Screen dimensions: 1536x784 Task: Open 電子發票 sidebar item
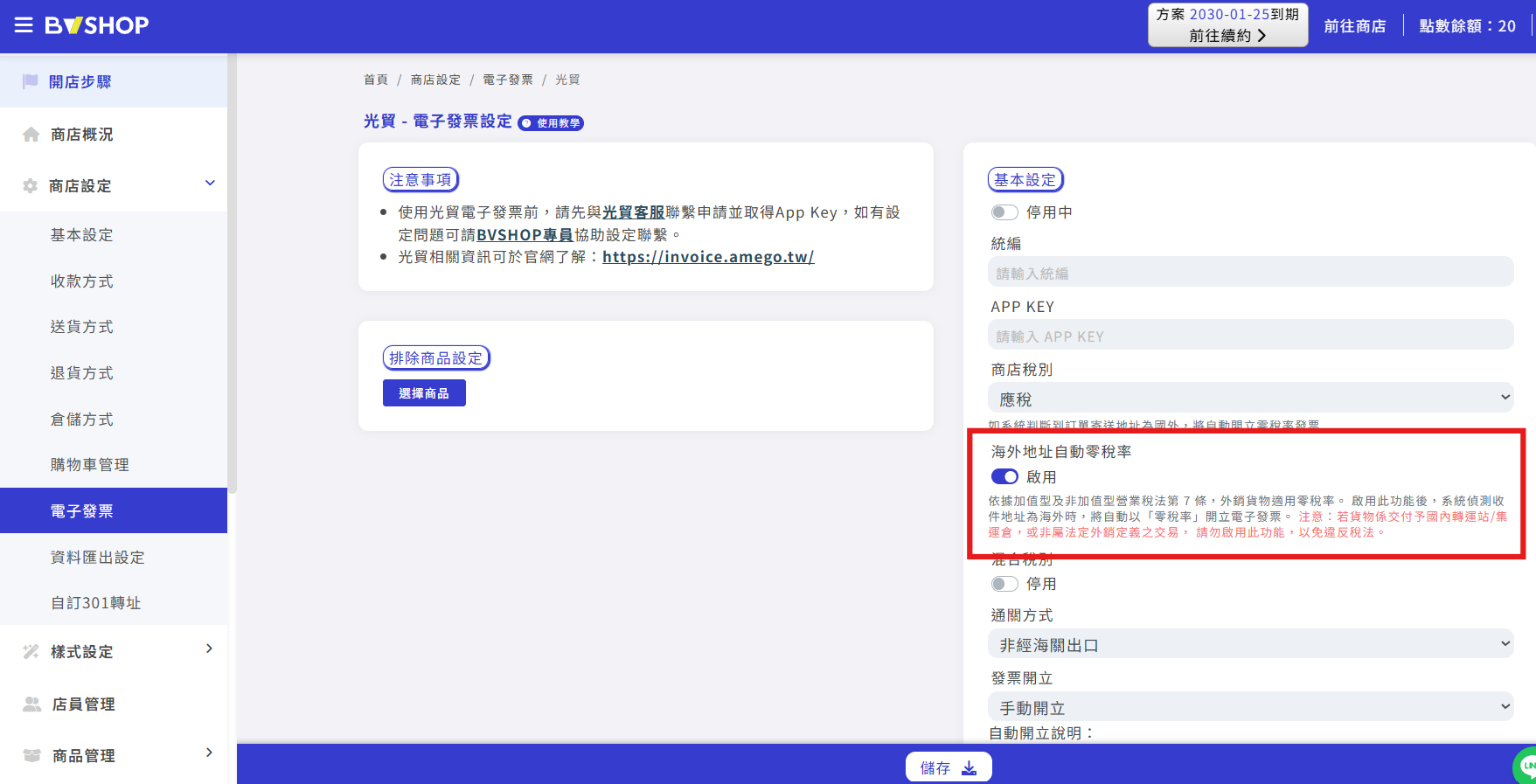[114, 510]
